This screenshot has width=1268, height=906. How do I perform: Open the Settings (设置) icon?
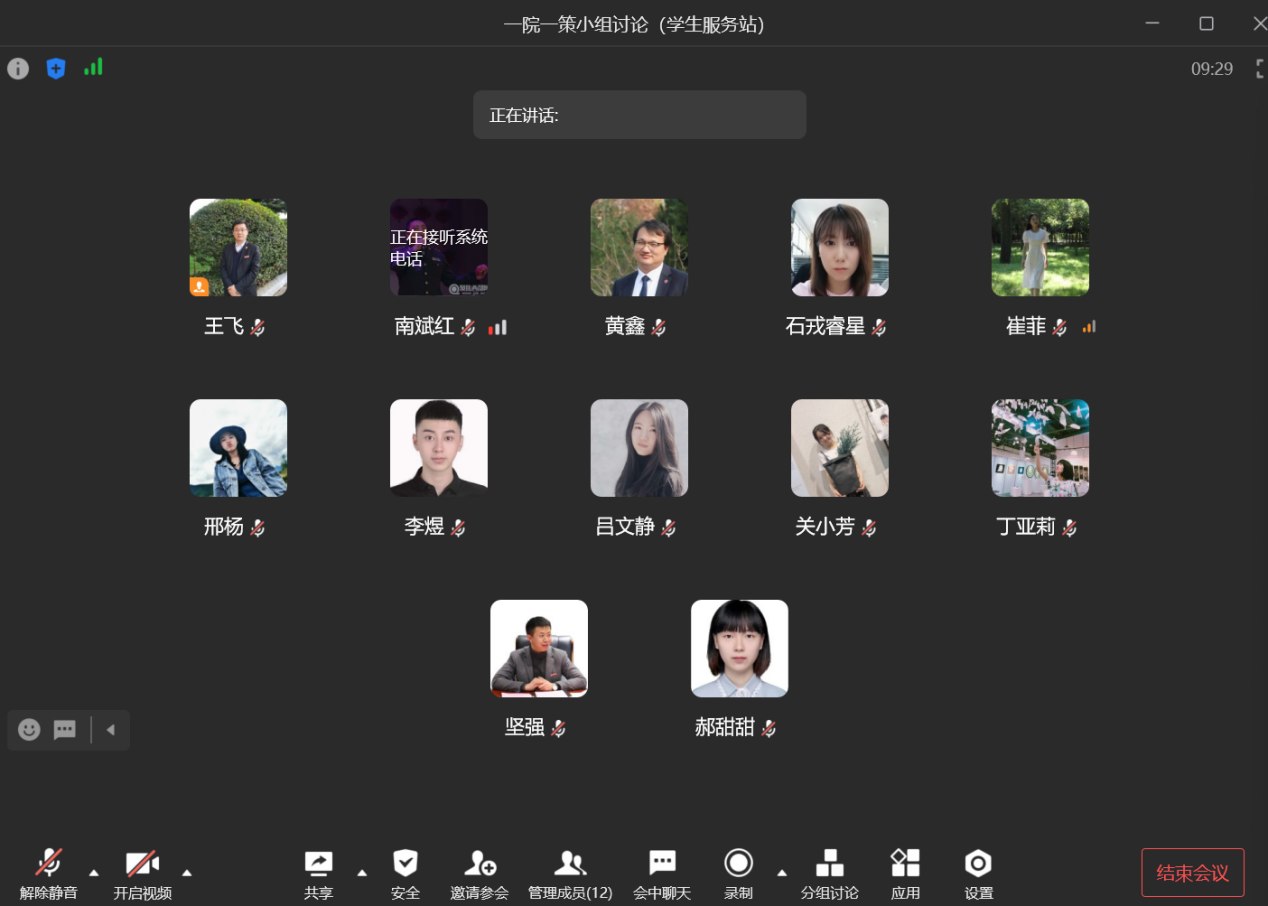coord(978,864)
